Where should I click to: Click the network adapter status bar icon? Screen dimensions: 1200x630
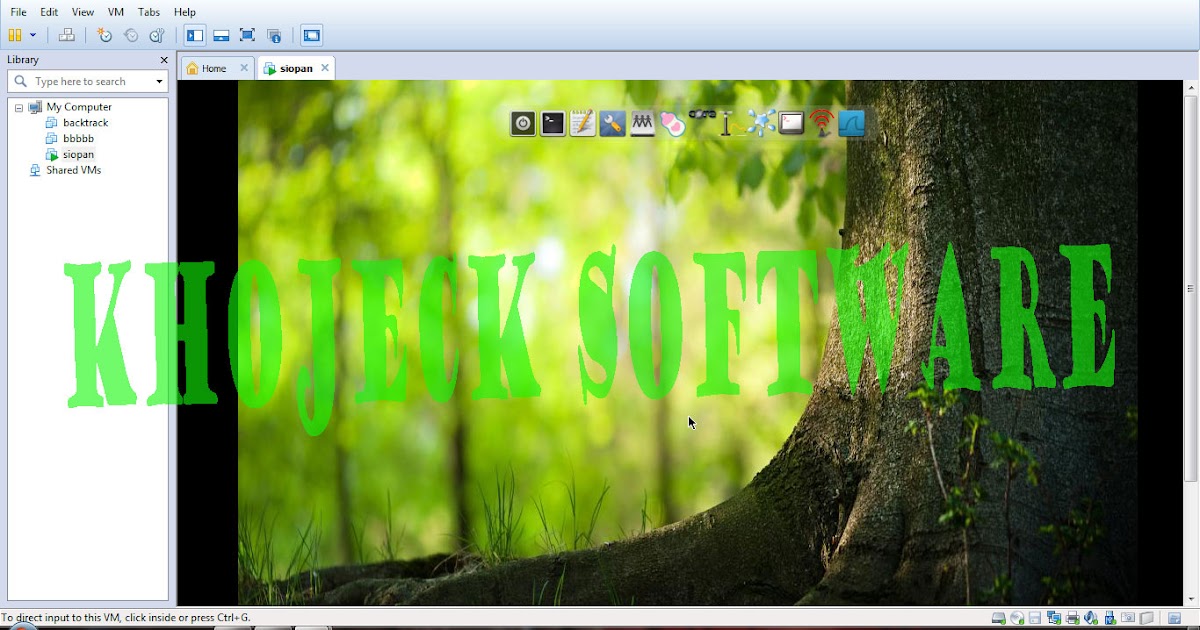point(1054,619)
